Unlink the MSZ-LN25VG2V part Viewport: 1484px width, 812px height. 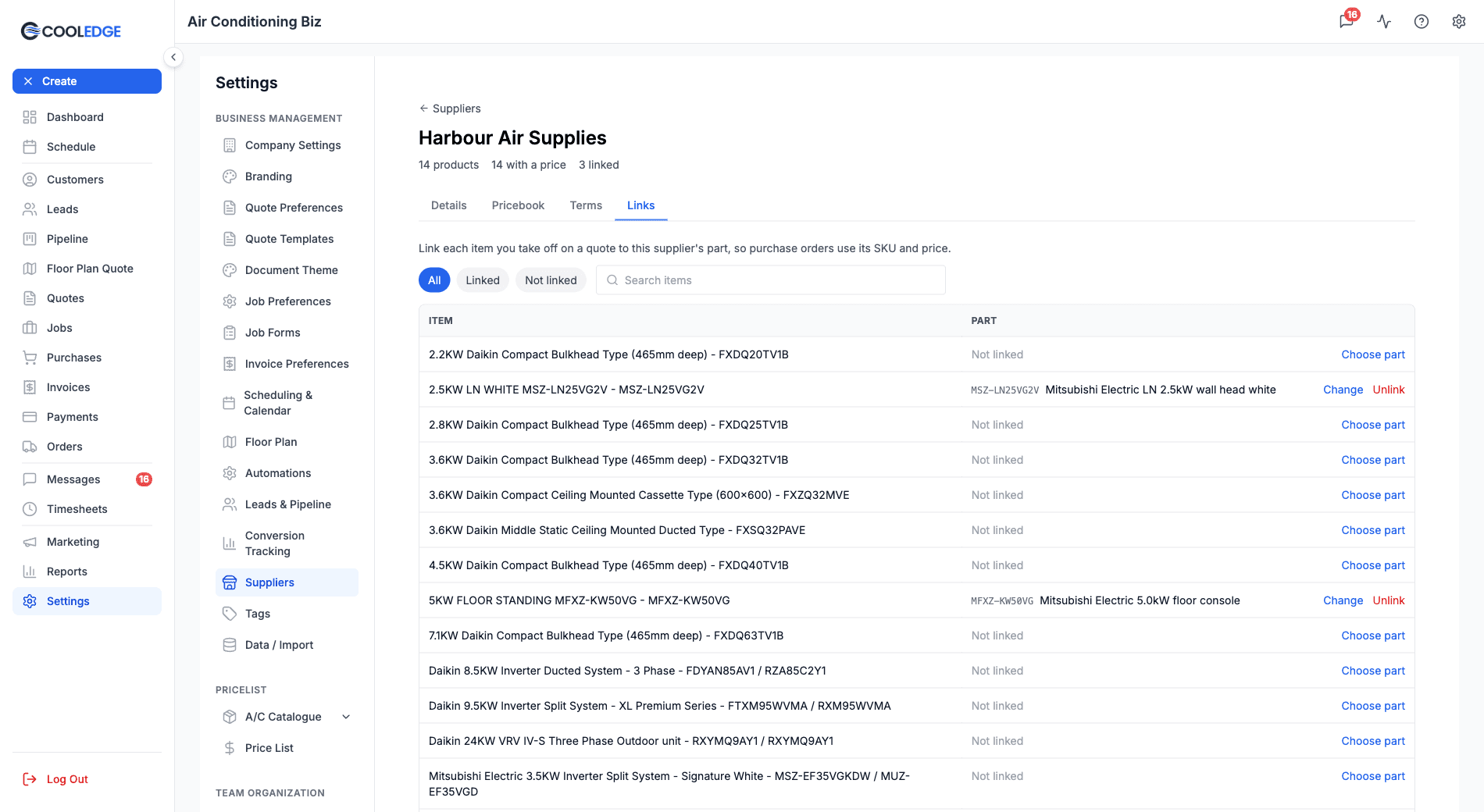(1389, 390)
